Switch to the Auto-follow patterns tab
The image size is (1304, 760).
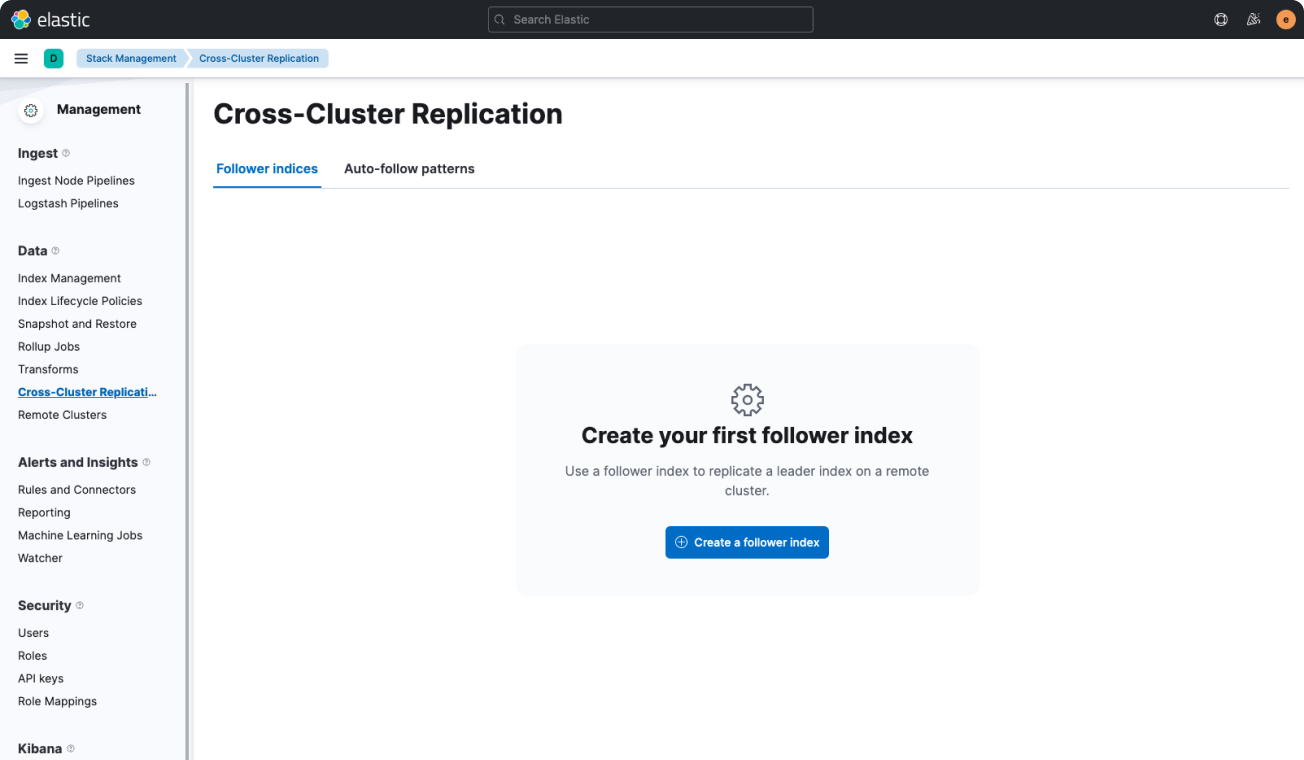[409, 168]
